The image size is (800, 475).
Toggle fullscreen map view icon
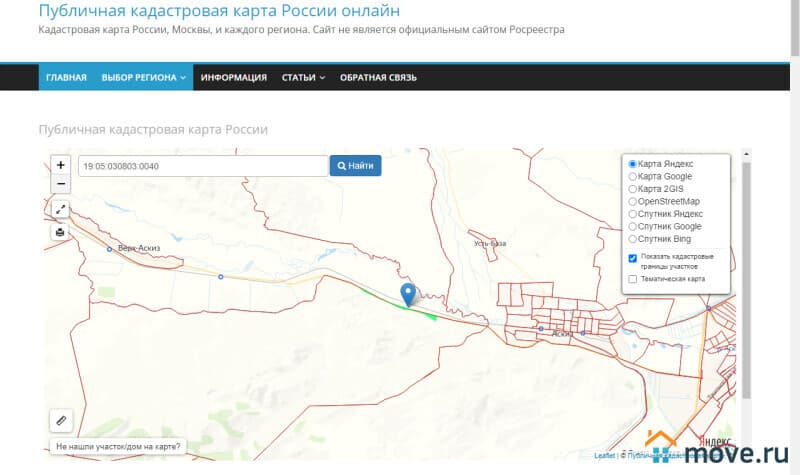tap(60, 209)
